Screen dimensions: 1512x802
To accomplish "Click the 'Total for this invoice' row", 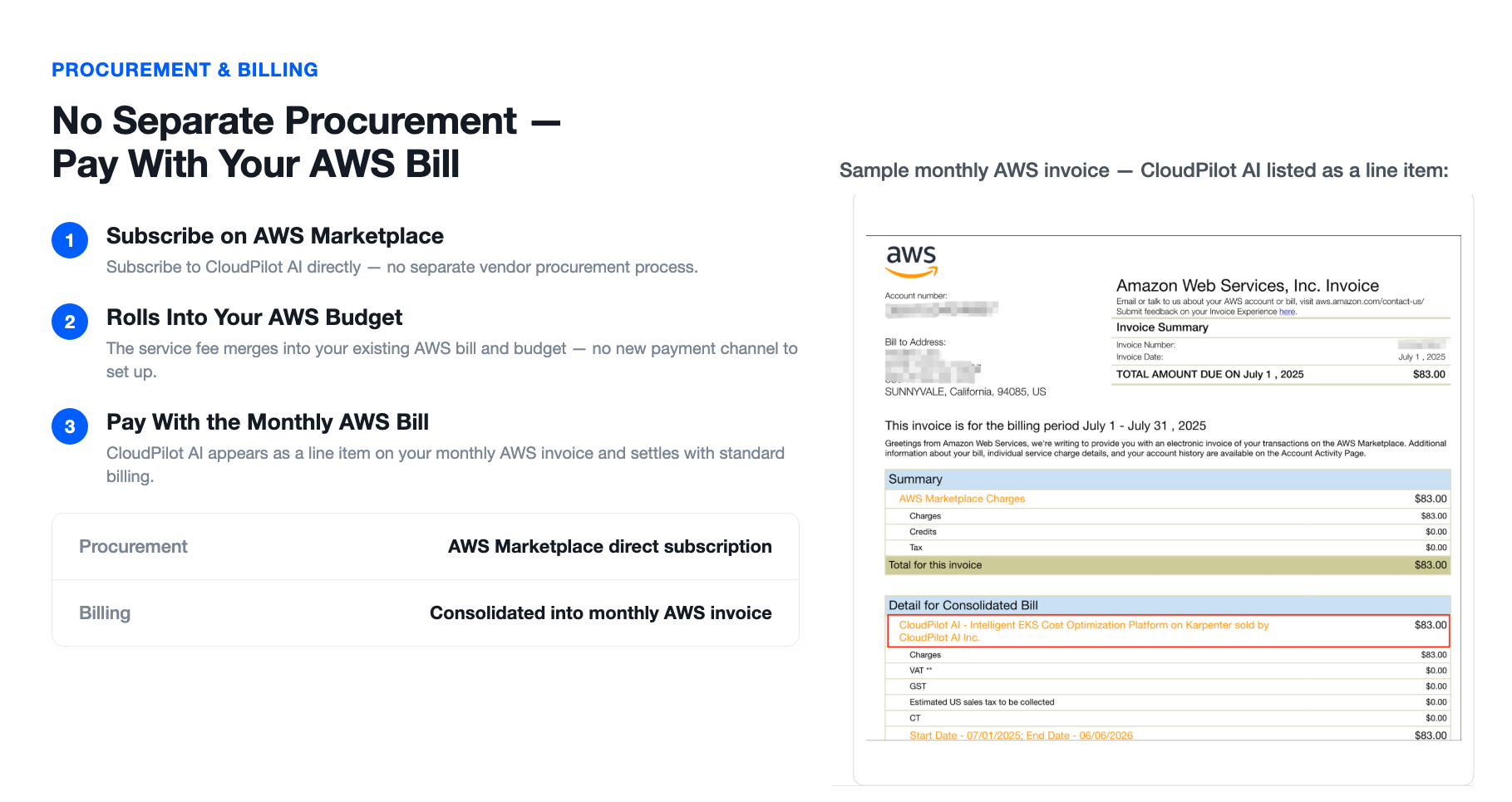I will [1168, 565].
